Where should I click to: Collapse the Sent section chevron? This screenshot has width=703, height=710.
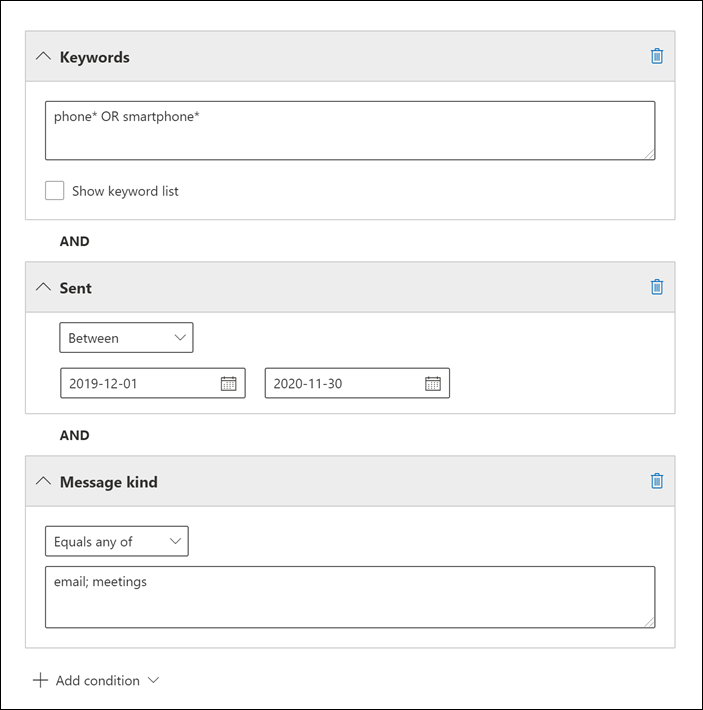point(42,287)
